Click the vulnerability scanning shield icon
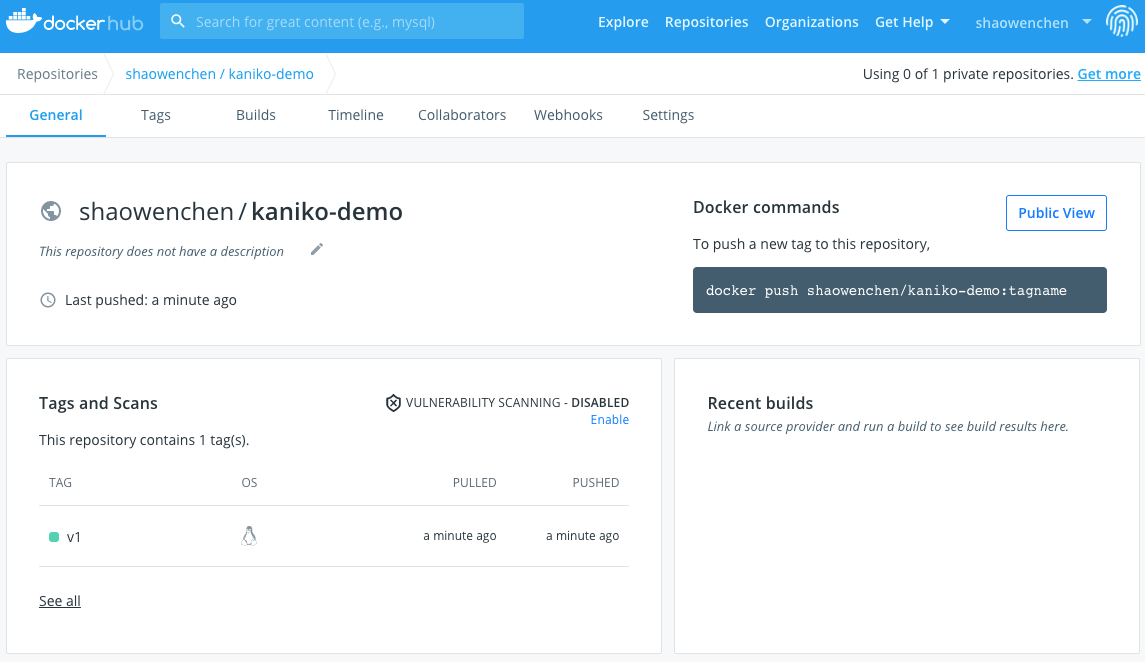1145x662 pixels. [x=393, y=403]
